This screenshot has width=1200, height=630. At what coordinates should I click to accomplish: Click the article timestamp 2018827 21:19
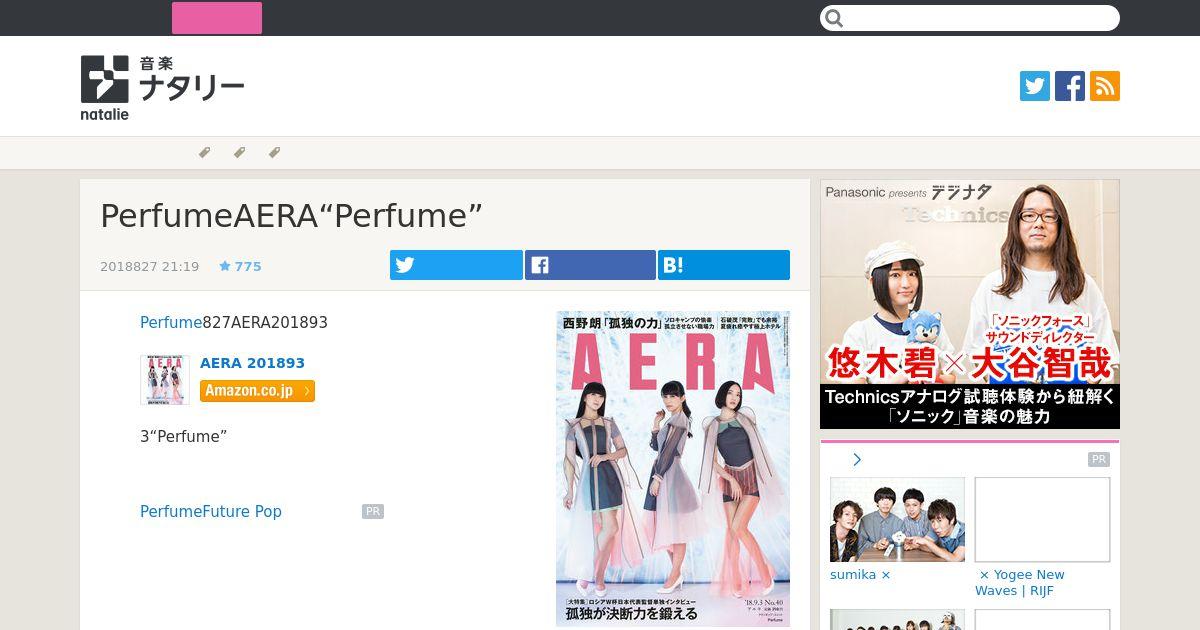149,267
